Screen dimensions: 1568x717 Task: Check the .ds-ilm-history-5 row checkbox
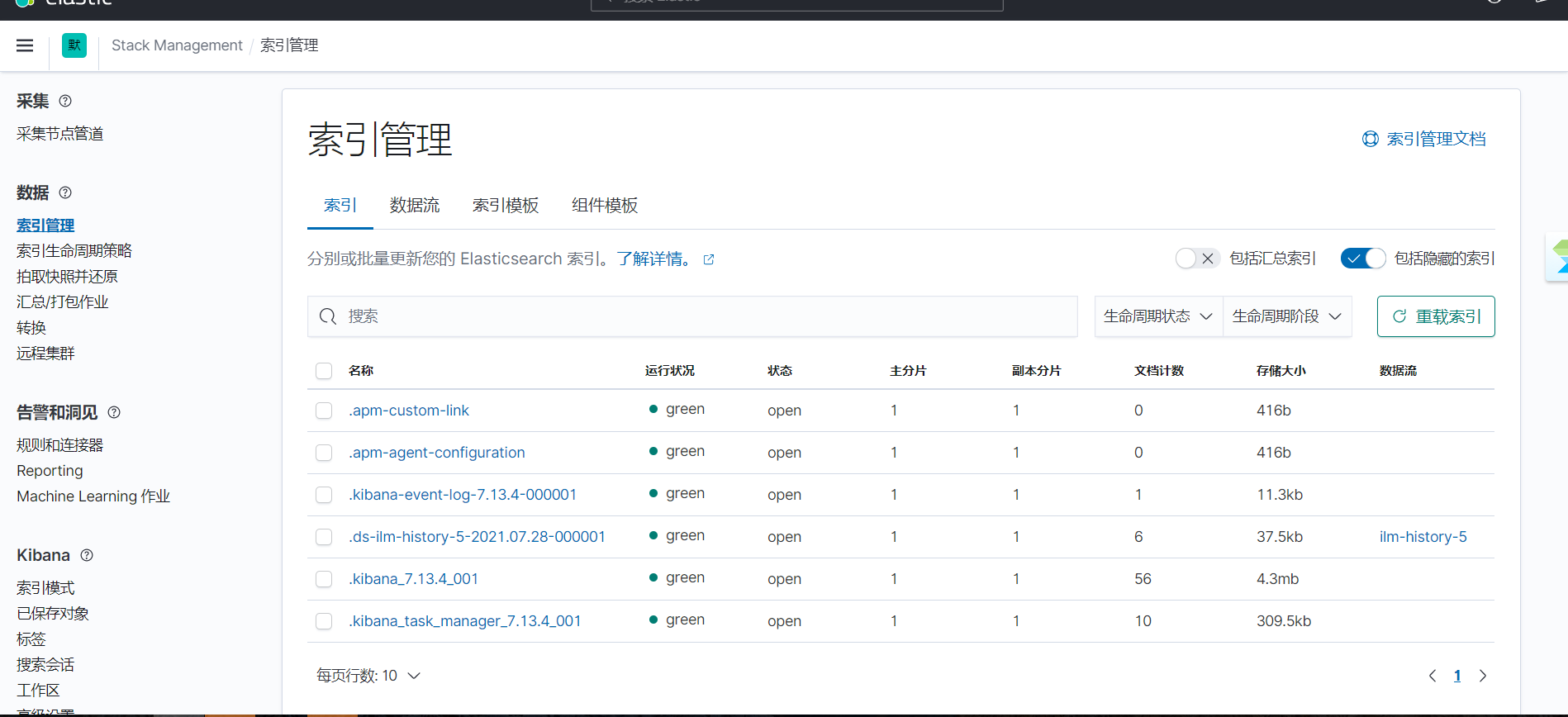324,537
